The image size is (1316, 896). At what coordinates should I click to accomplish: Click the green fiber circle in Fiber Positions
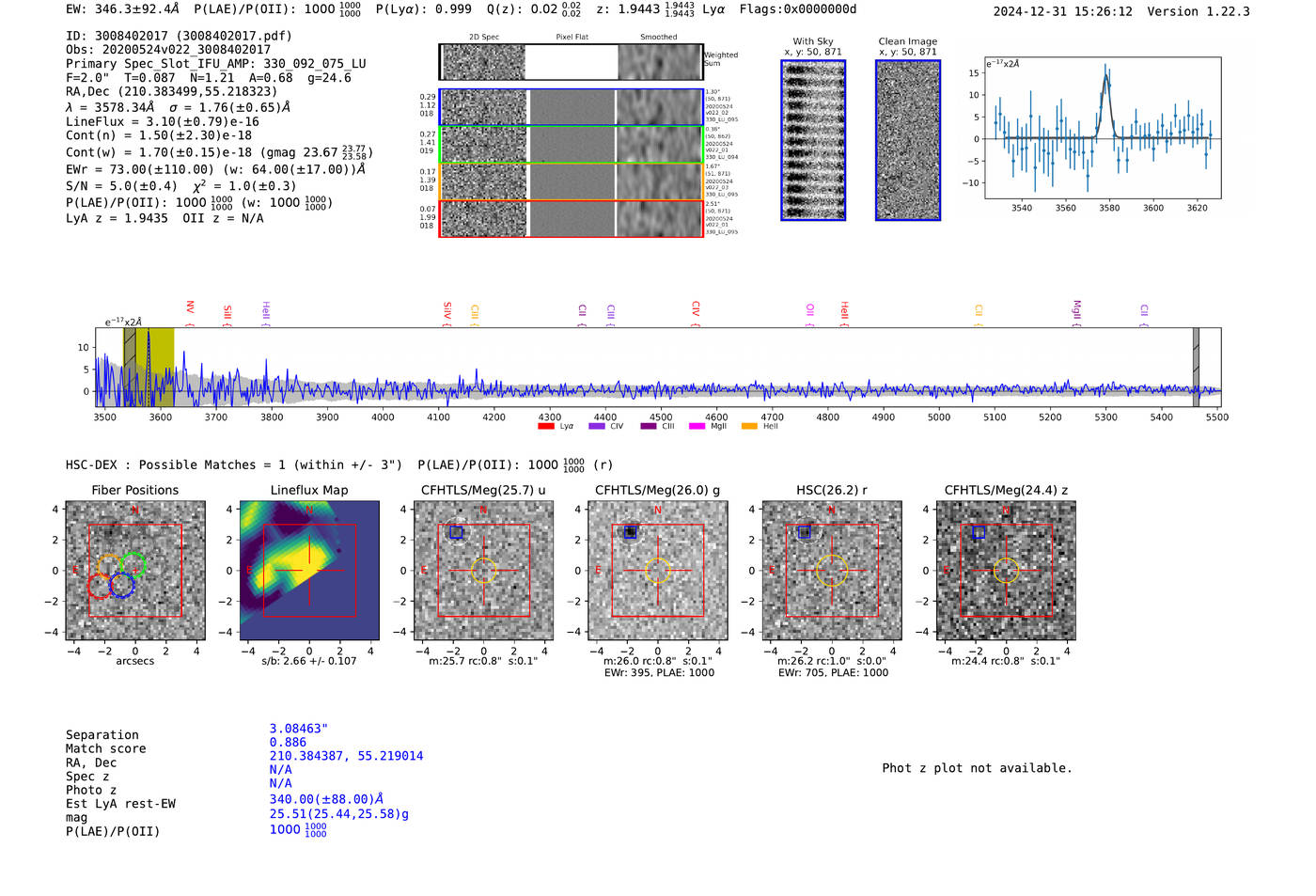point(133,565)
